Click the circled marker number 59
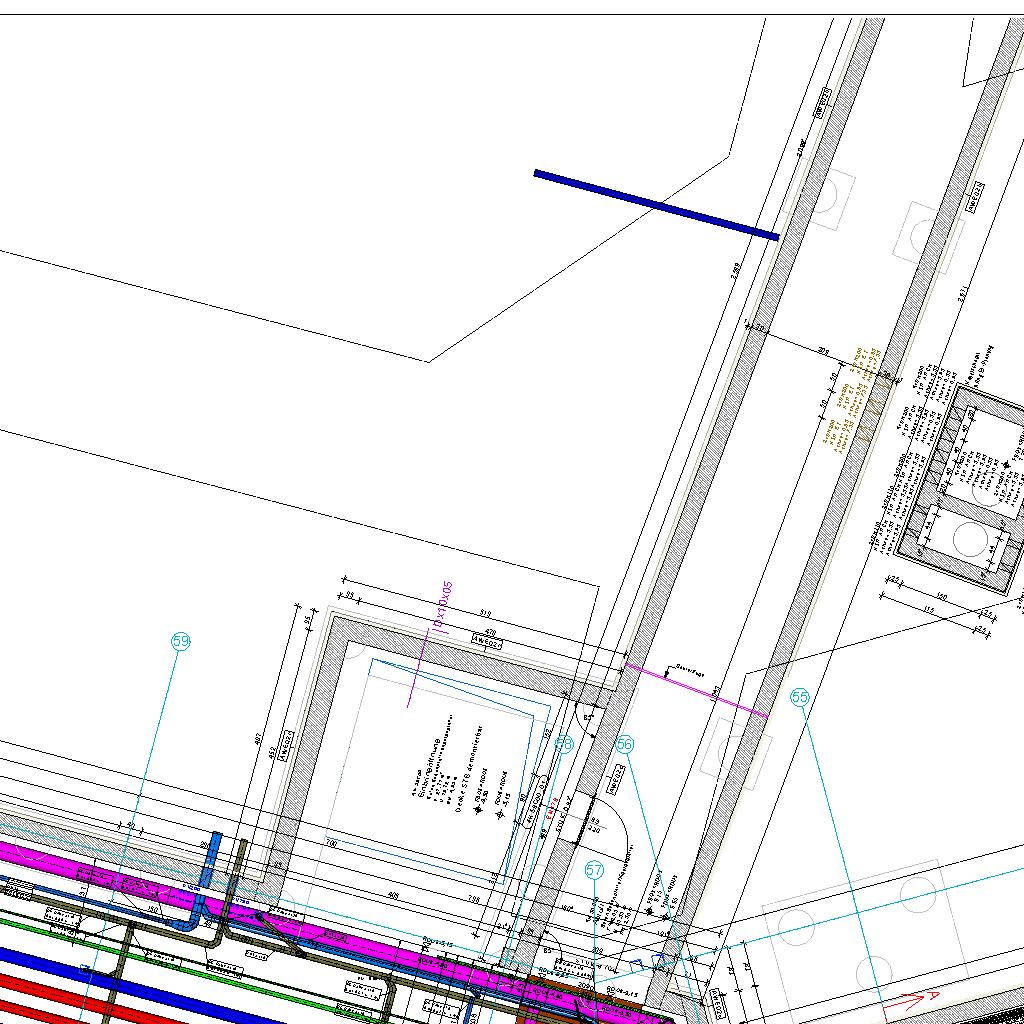The height and width of the screenshot is (1024, 1024). 181,642
